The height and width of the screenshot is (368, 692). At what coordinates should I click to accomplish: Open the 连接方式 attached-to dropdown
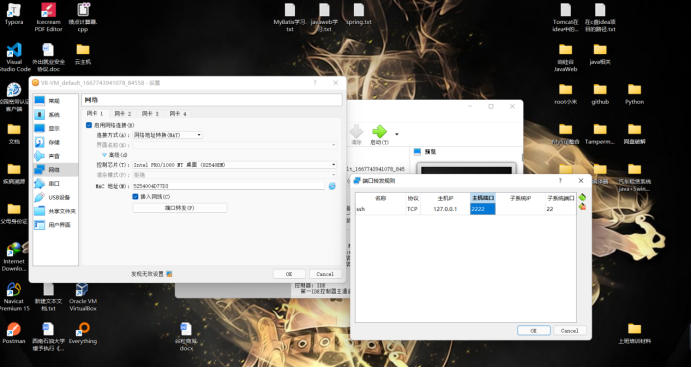[167, 135]
